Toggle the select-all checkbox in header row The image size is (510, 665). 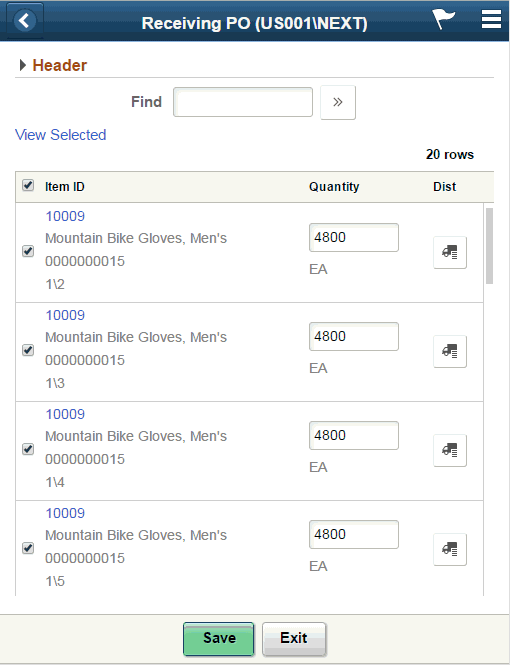pyautogui.click(x=28, y=185)
